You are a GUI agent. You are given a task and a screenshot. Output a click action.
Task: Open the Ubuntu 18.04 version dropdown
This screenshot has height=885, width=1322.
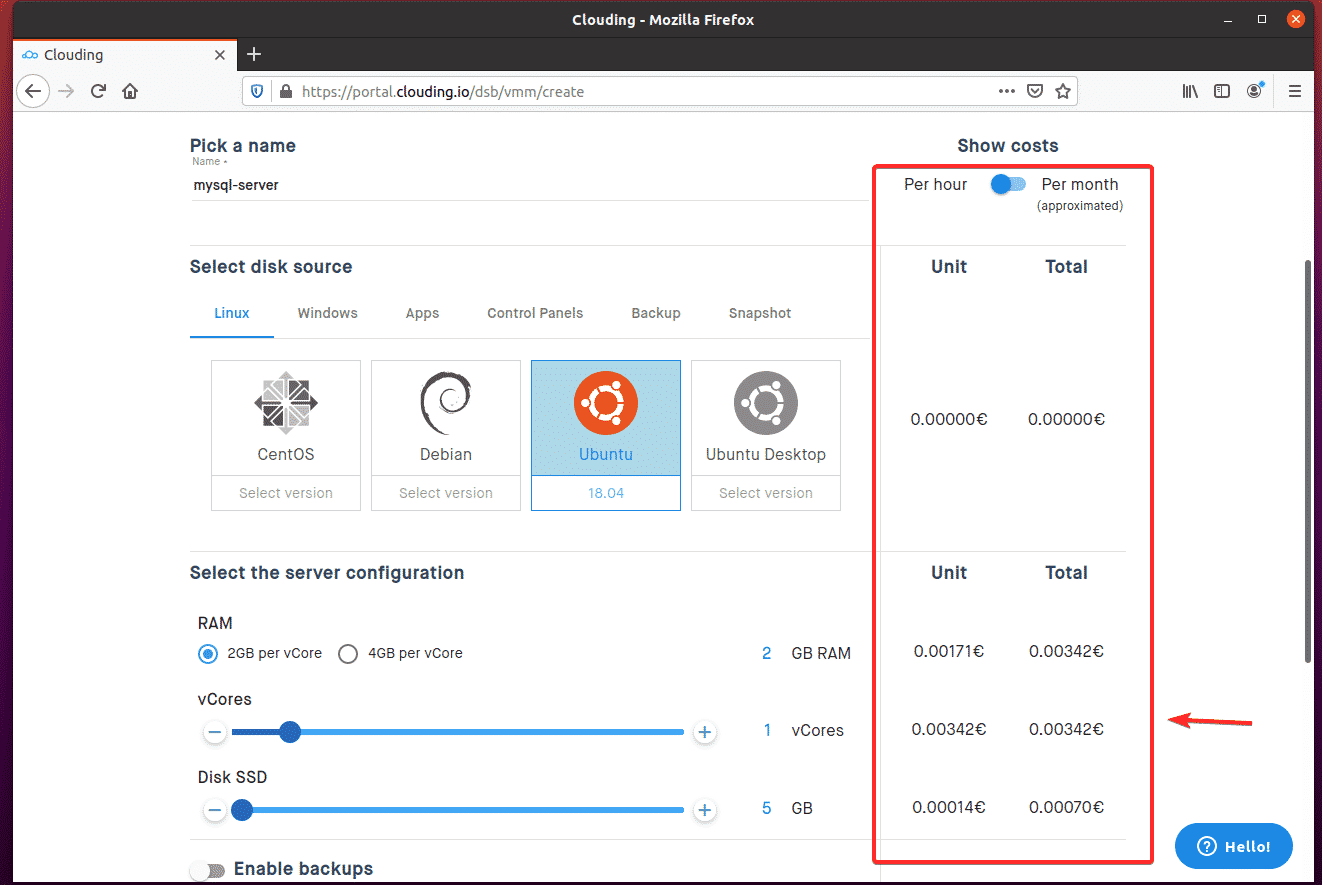(x=606, y=493)
